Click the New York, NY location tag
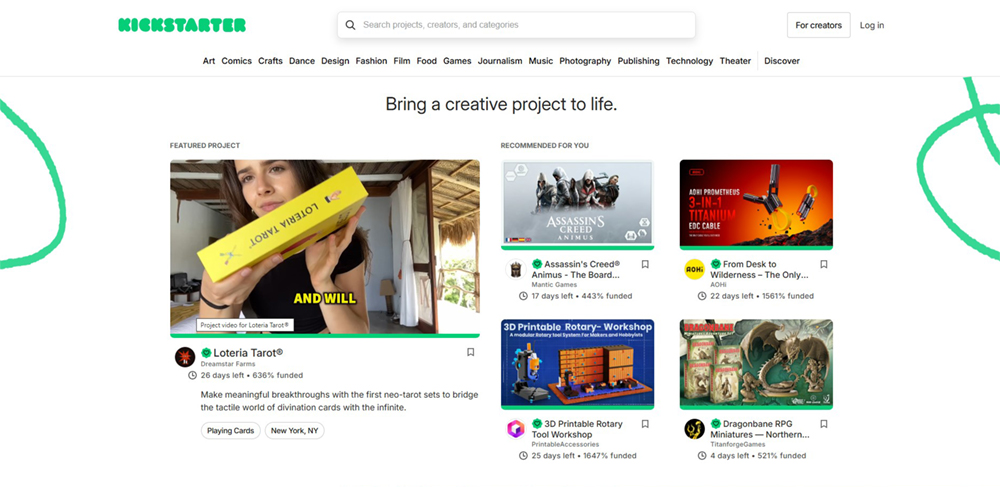 click(x=295, y=431)
